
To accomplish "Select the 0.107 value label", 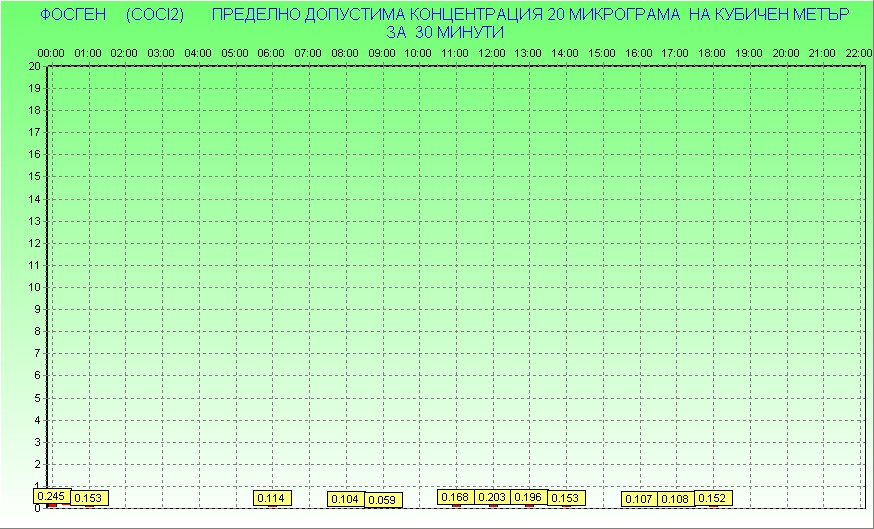I will point(639,499).
